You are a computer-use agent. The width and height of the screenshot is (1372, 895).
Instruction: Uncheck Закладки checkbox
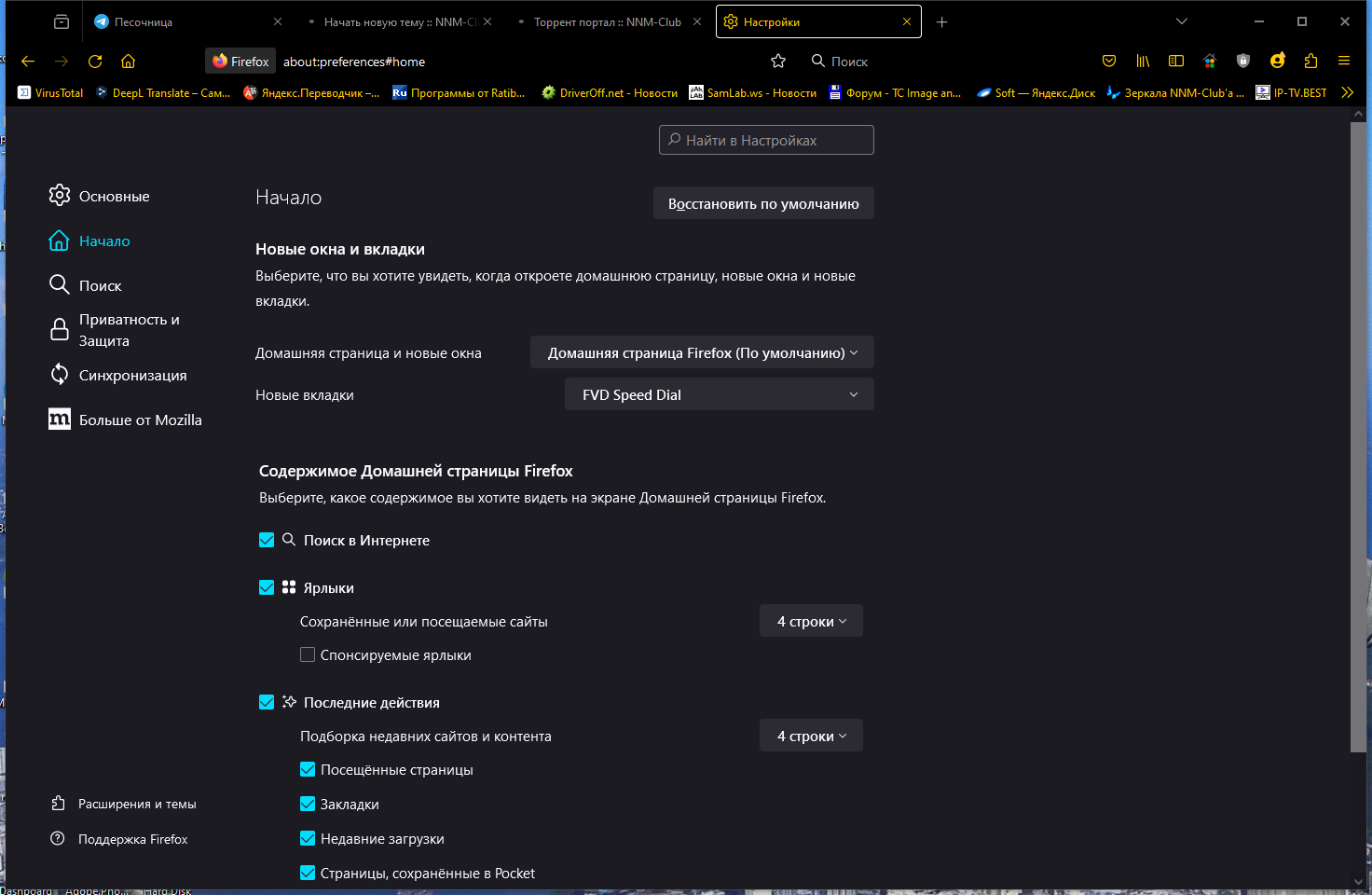click(x=308, y=804)
